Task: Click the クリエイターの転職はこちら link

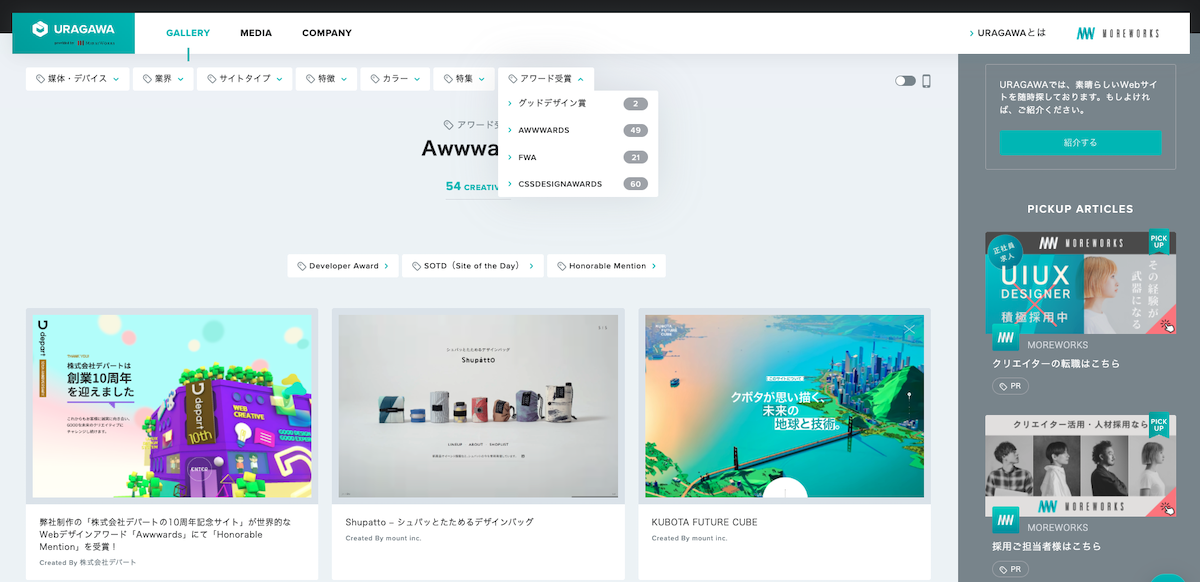Action: coord(1056,364)
